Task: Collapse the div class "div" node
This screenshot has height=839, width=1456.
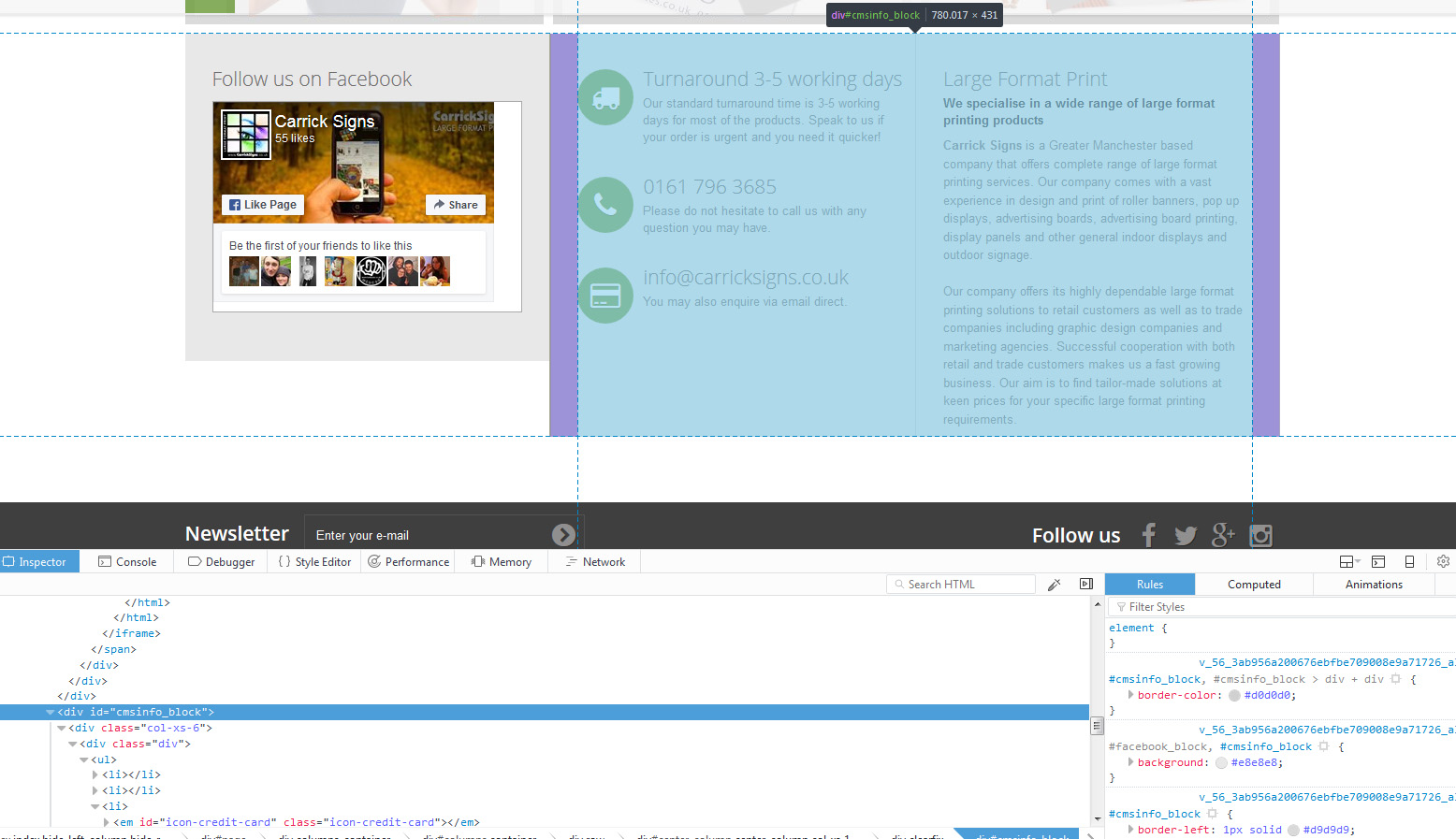Action: pyautogui.click(x=73, y=745)
